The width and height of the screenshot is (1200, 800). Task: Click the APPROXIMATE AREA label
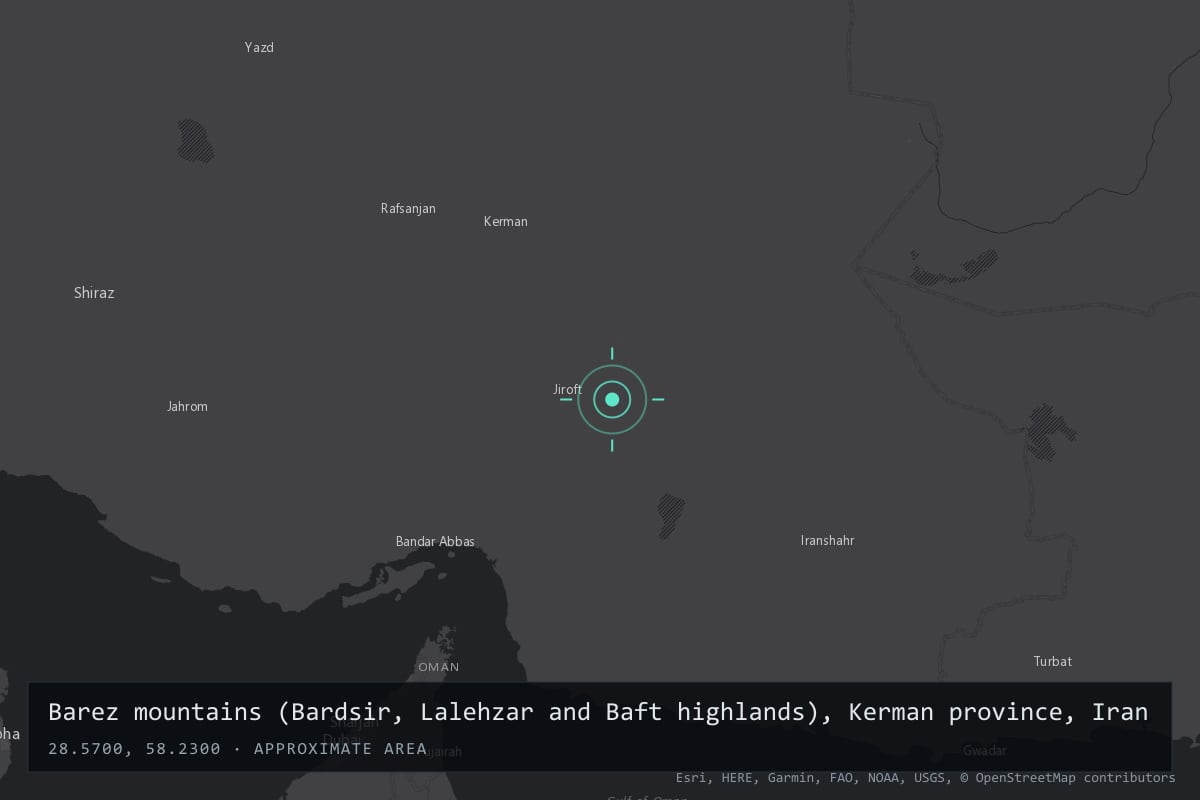click(x=340, y=749)
